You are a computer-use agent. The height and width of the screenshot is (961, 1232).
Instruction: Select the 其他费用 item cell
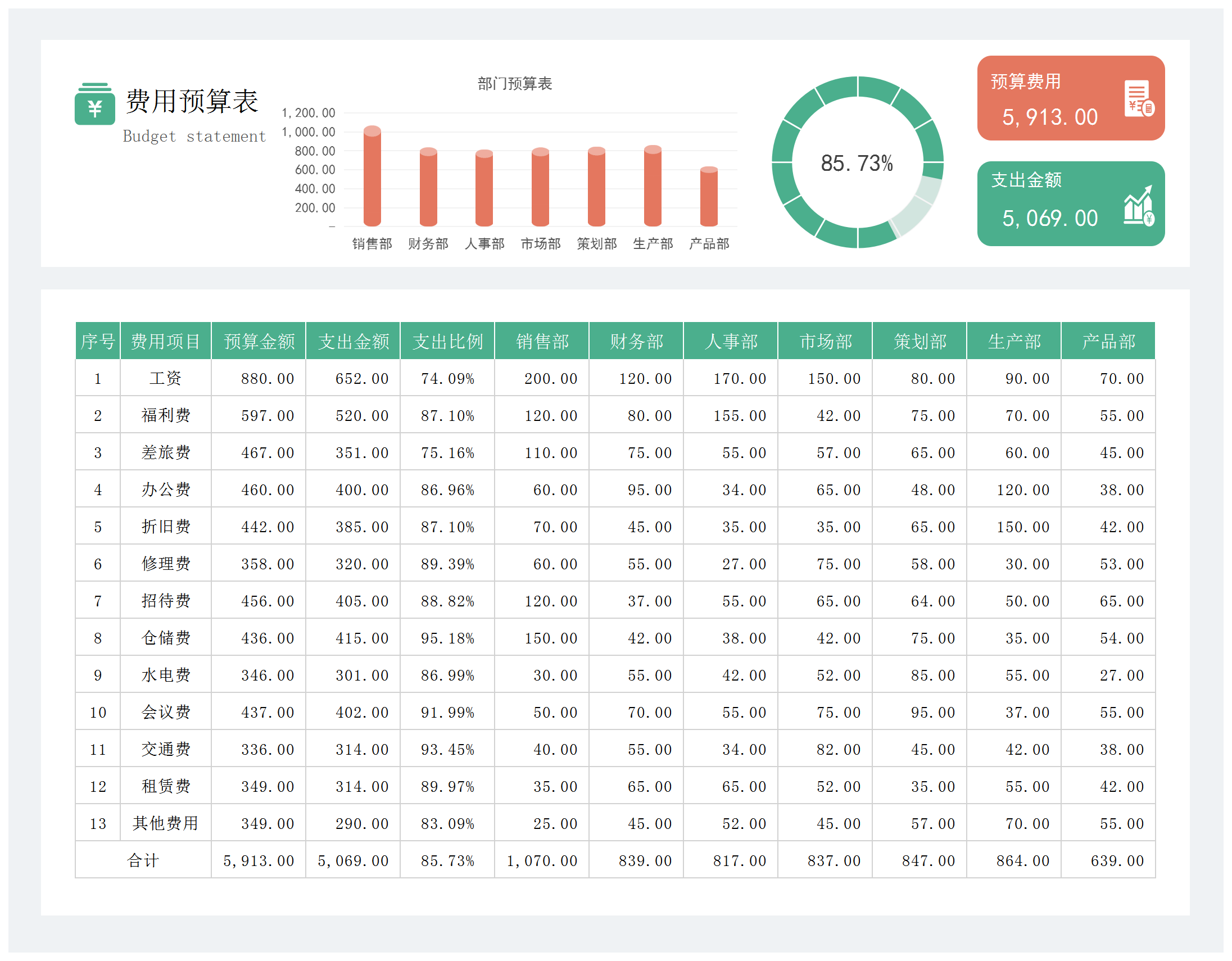165,823
